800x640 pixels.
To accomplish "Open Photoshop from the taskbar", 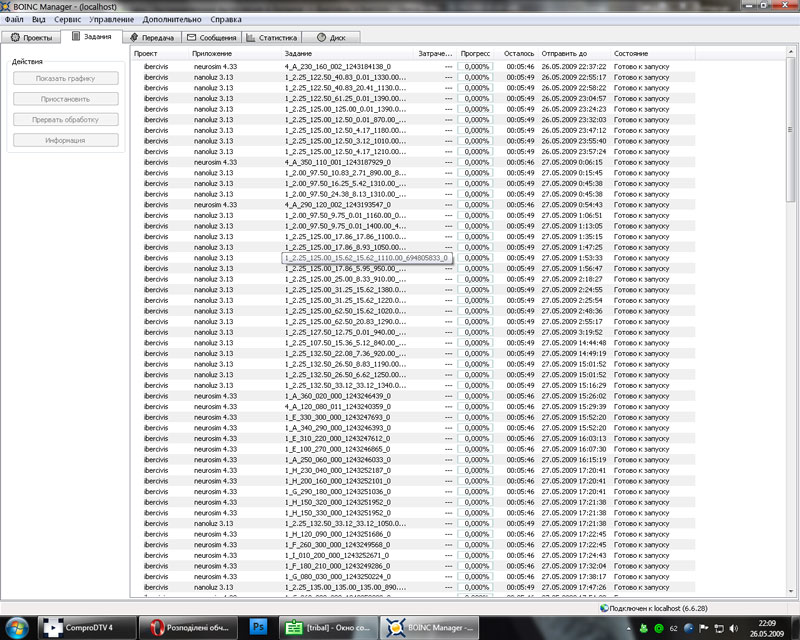I will (x=259, y=628).
